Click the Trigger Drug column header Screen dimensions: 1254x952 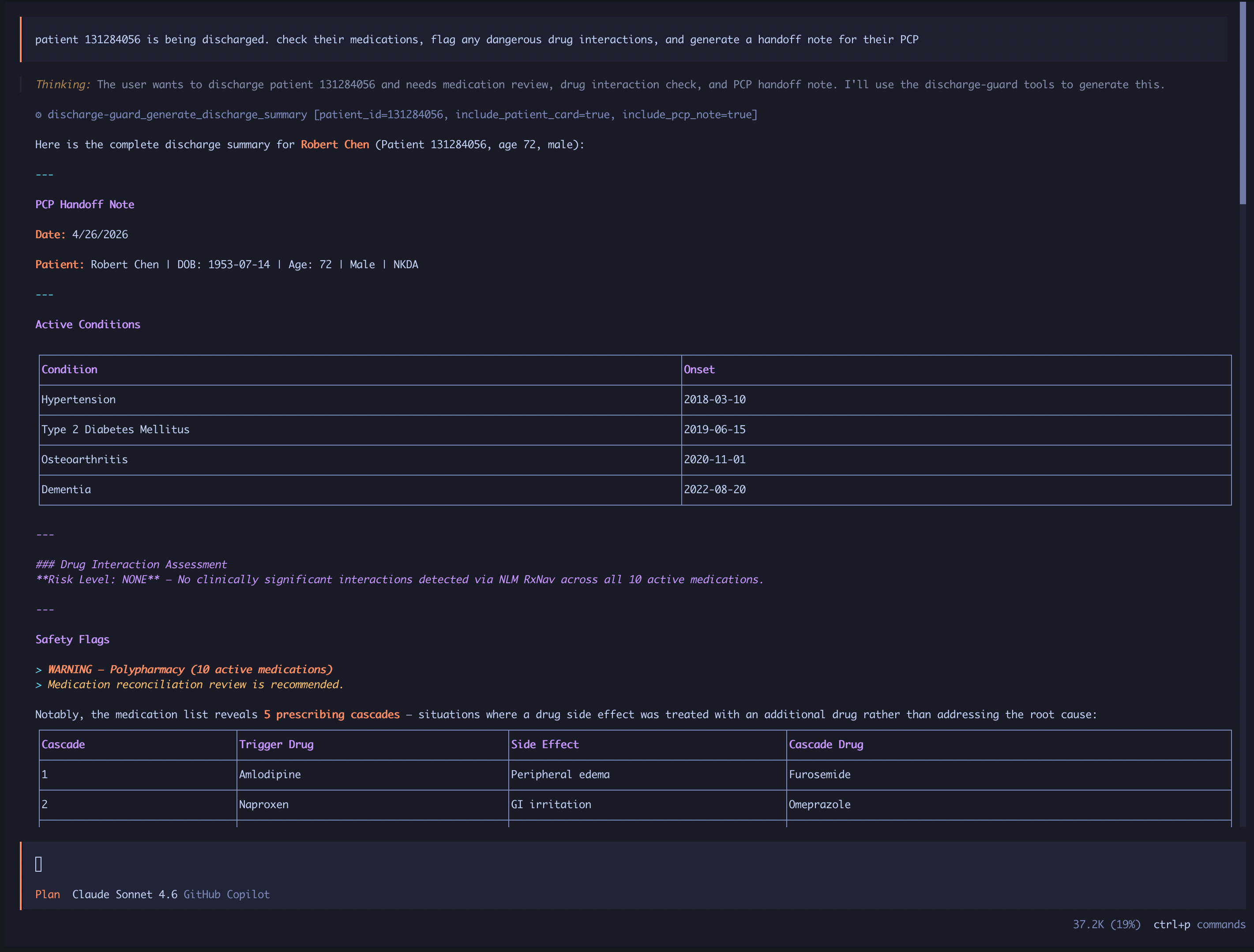(x=276, y=745)
